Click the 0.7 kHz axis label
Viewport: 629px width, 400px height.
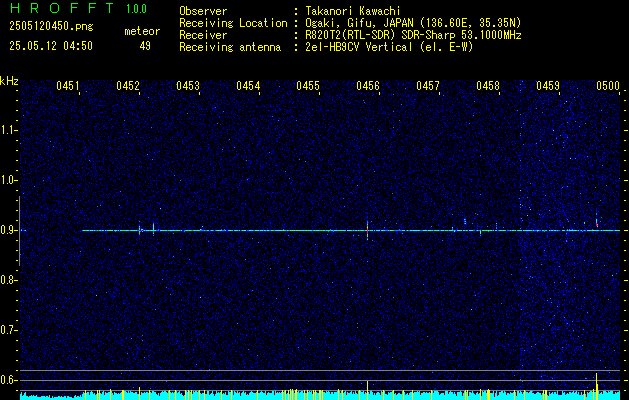(8, 330)
